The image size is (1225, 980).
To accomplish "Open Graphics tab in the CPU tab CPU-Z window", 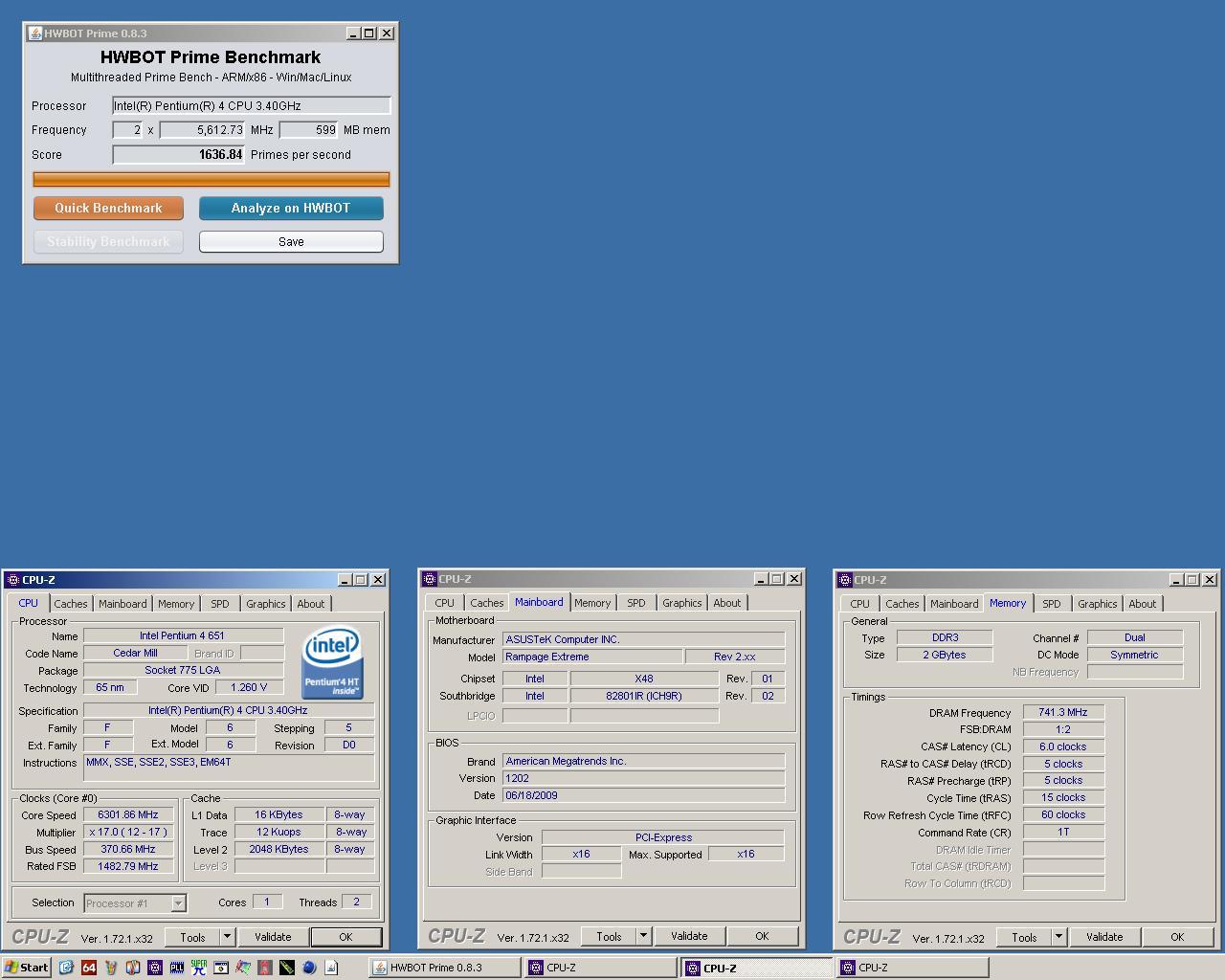I will 266,604.
